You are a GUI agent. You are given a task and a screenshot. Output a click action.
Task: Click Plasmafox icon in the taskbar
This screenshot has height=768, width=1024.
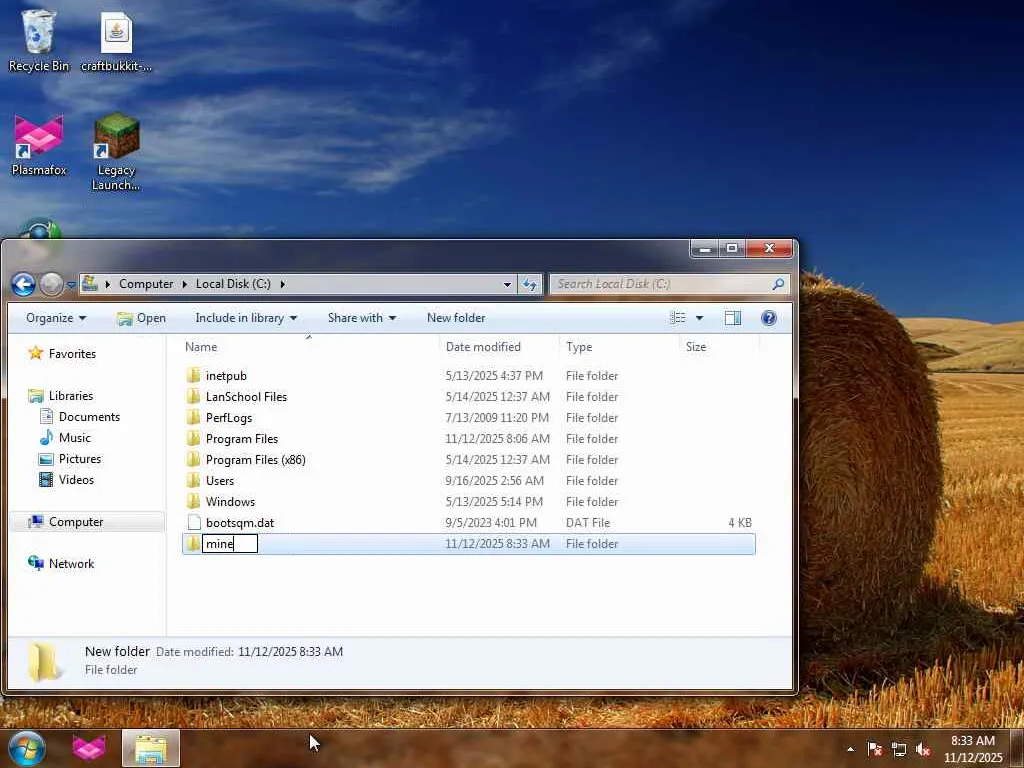(89, 749)
